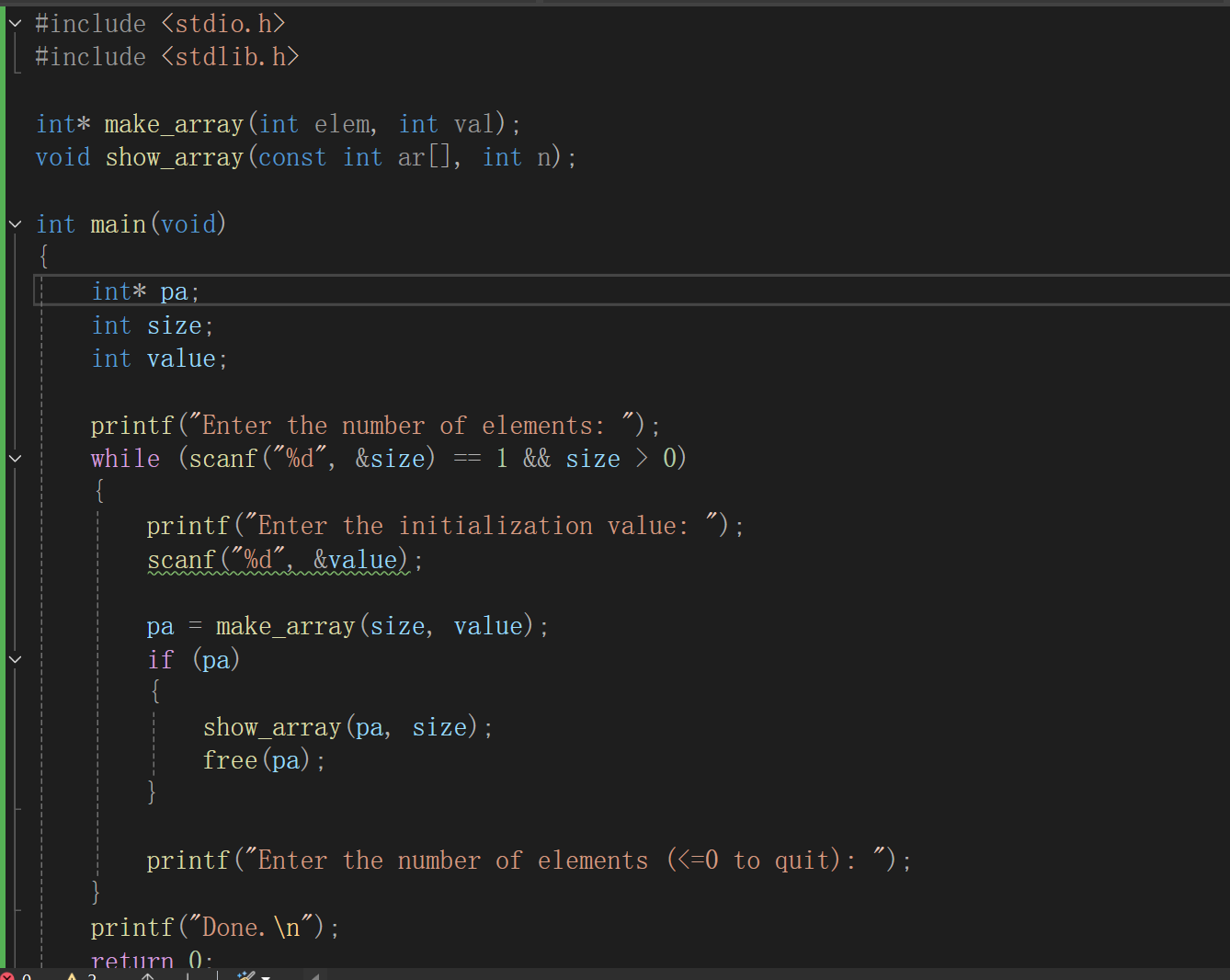Click '&size' in the while condition
Image resolution: width=1230 pixels, height=980 pixels.
[x=390, y=459]
